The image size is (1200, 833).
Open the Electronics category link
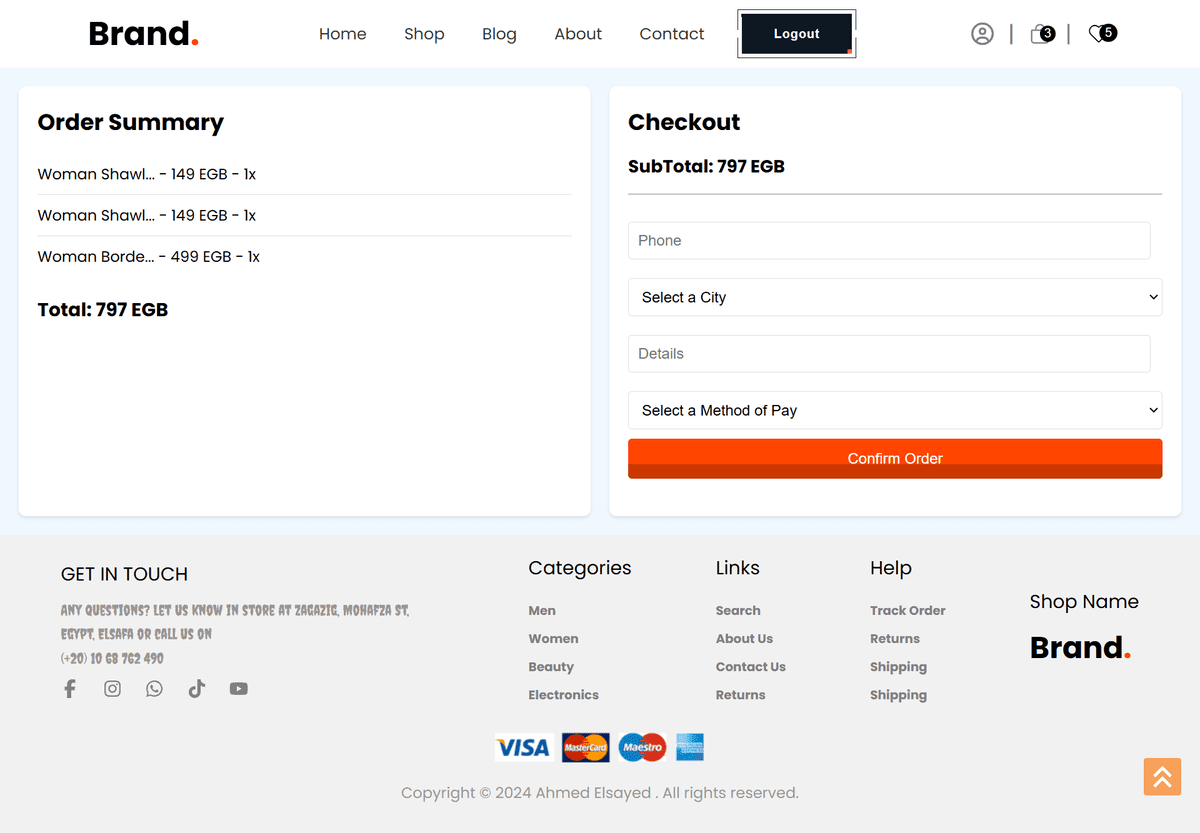pos(563,694)
